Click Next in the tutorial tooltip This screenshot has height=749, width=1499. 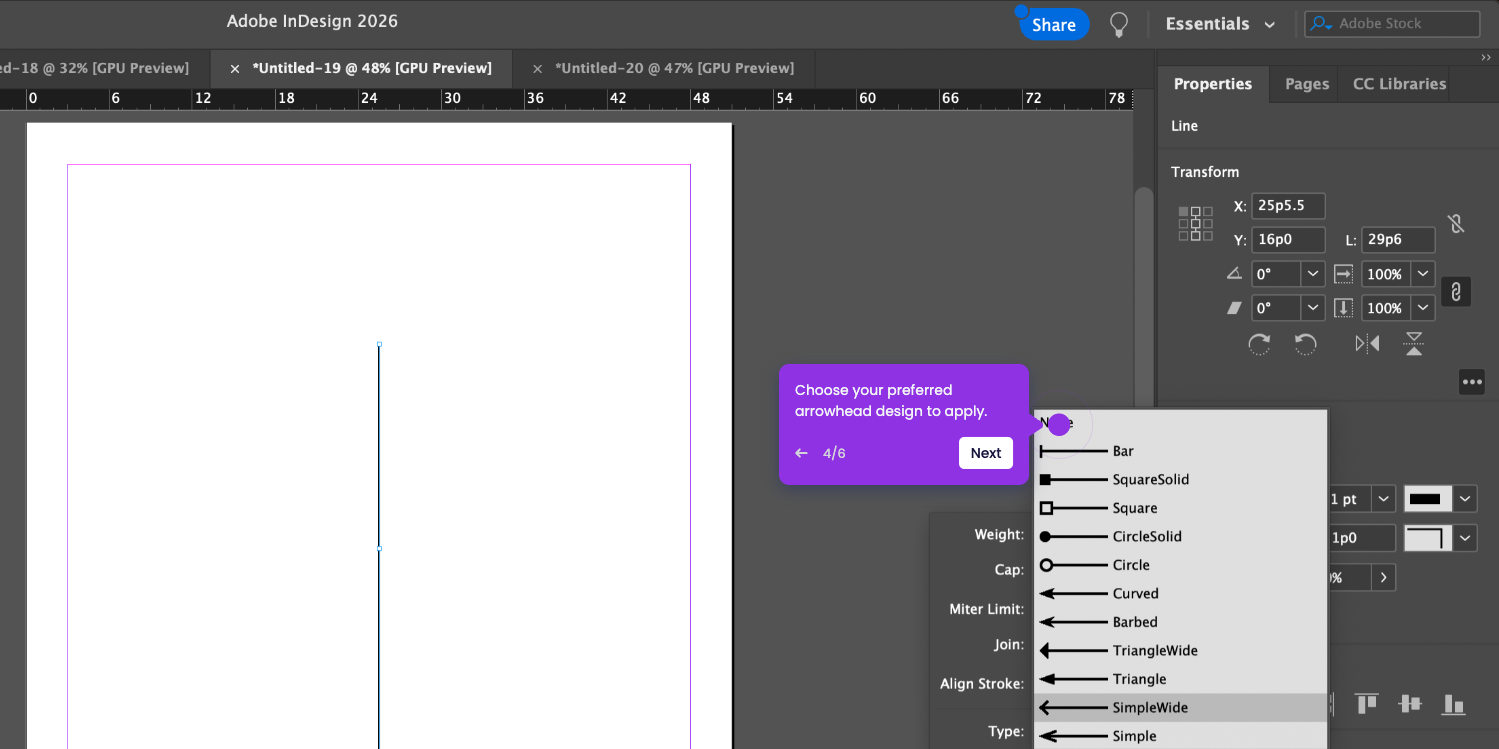pos(986,453)
